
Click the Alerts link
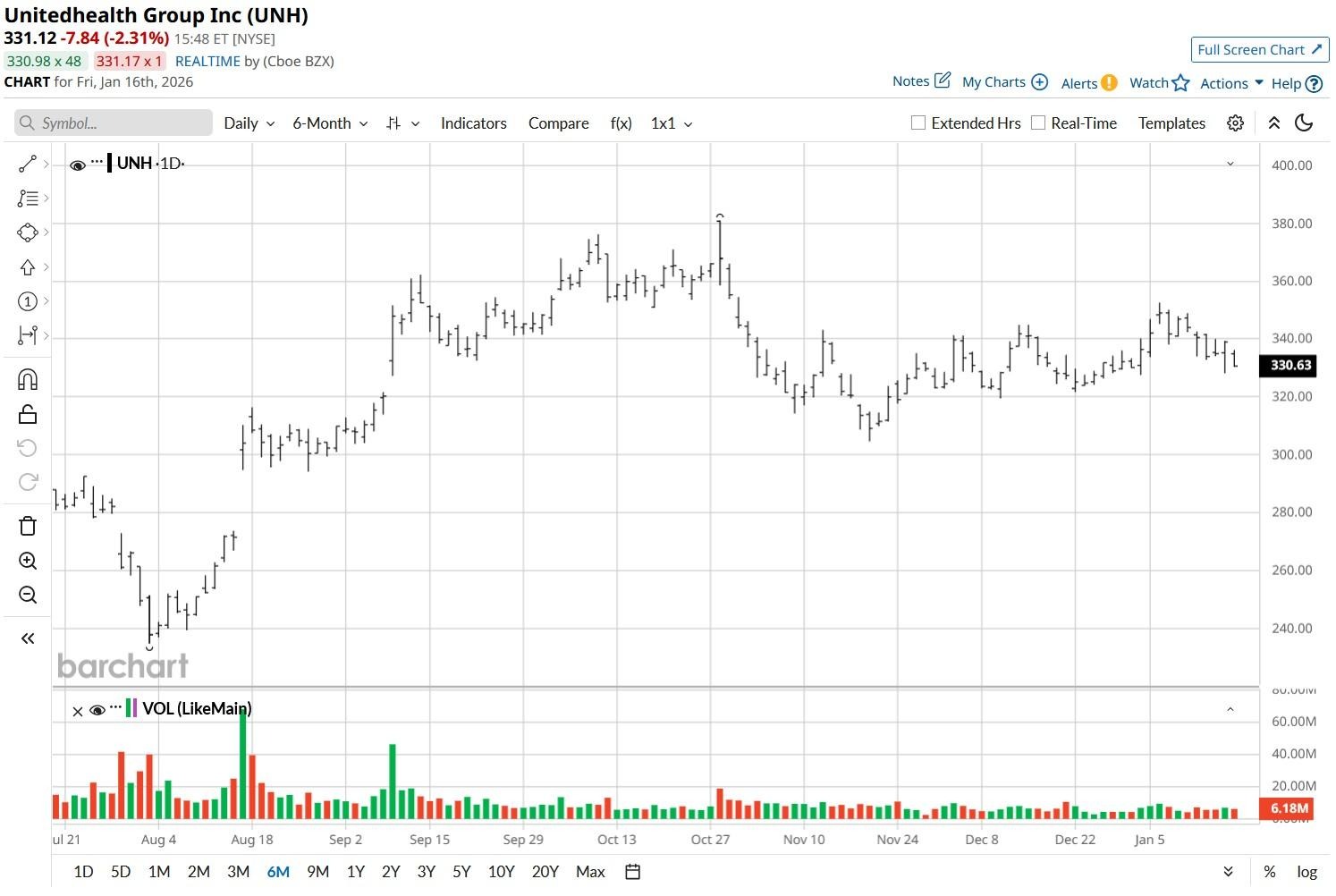point(1078,83)
